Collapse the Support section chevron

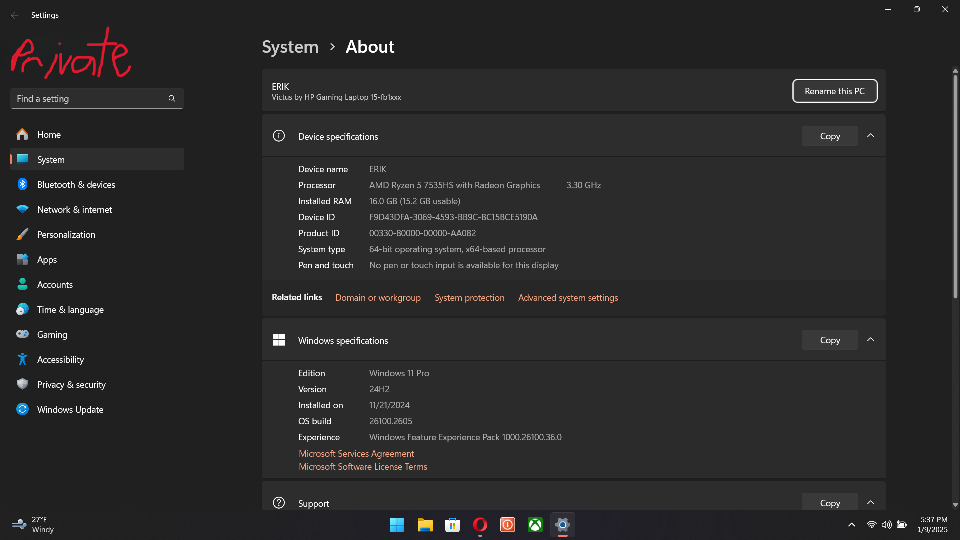coord(870,503)
